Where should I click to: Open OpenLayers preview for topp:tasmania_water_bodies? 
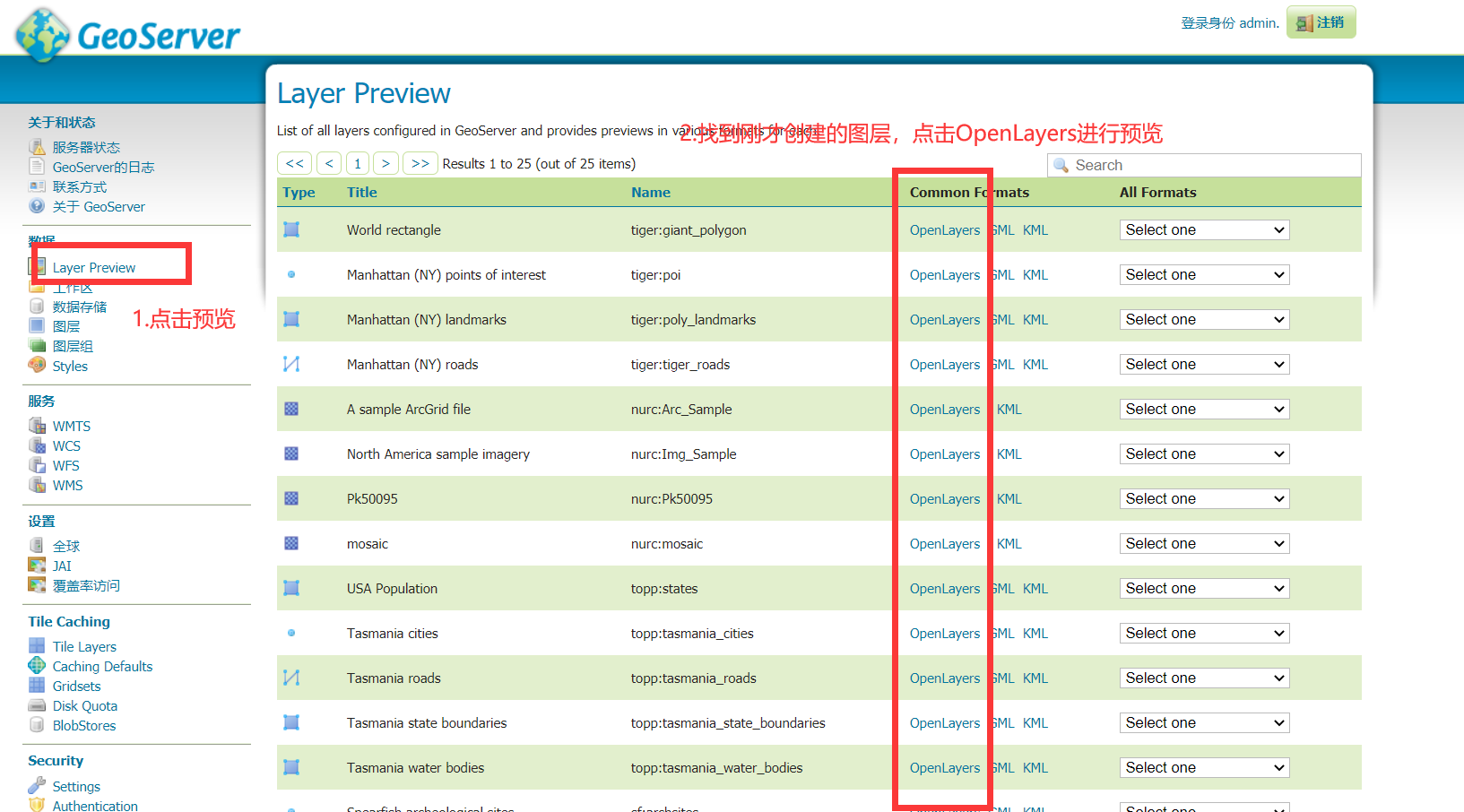[945, 767]
